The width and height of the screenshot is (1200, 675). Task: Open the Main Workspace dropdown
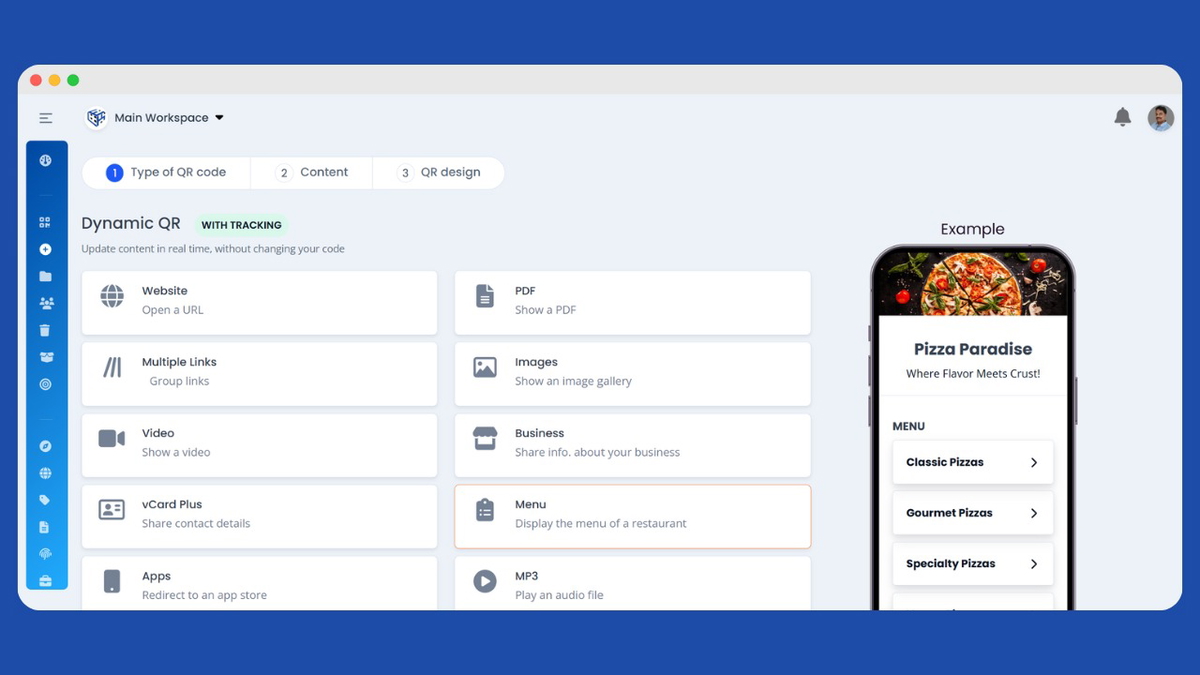(x=165, y=117)
